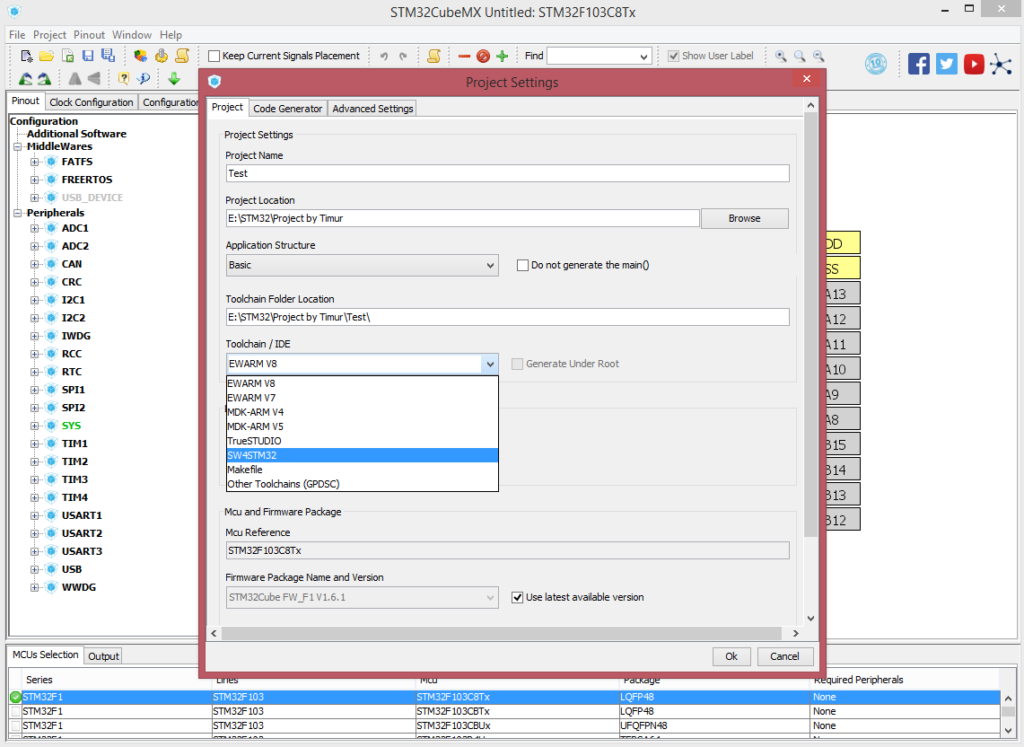Expand the ADC1 peripheral node
1024x747 pixels.
point(35,229)
